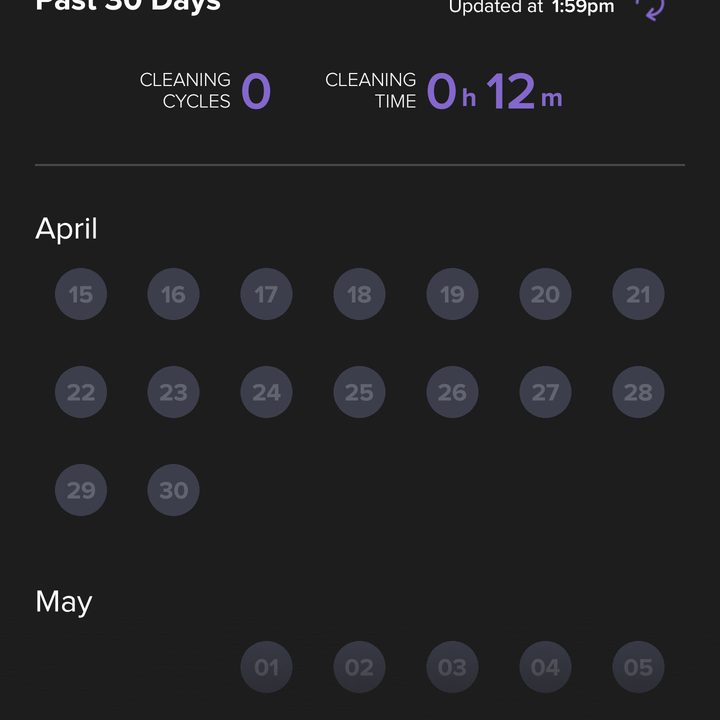Tap the Cleaning Cycles count
Image resolution: width=720 pixels, height=720 pixels.
[x=256, y=91]
